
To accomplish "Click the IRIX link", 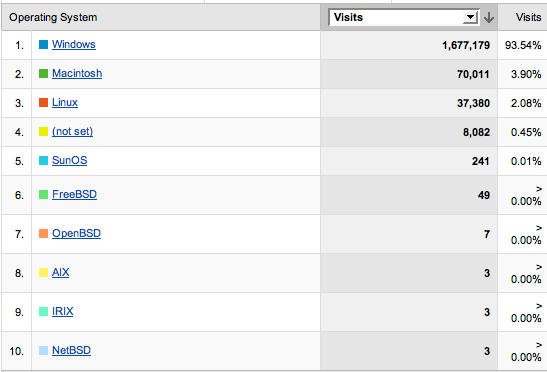I will pyautogui.click(x=63, y=311).
